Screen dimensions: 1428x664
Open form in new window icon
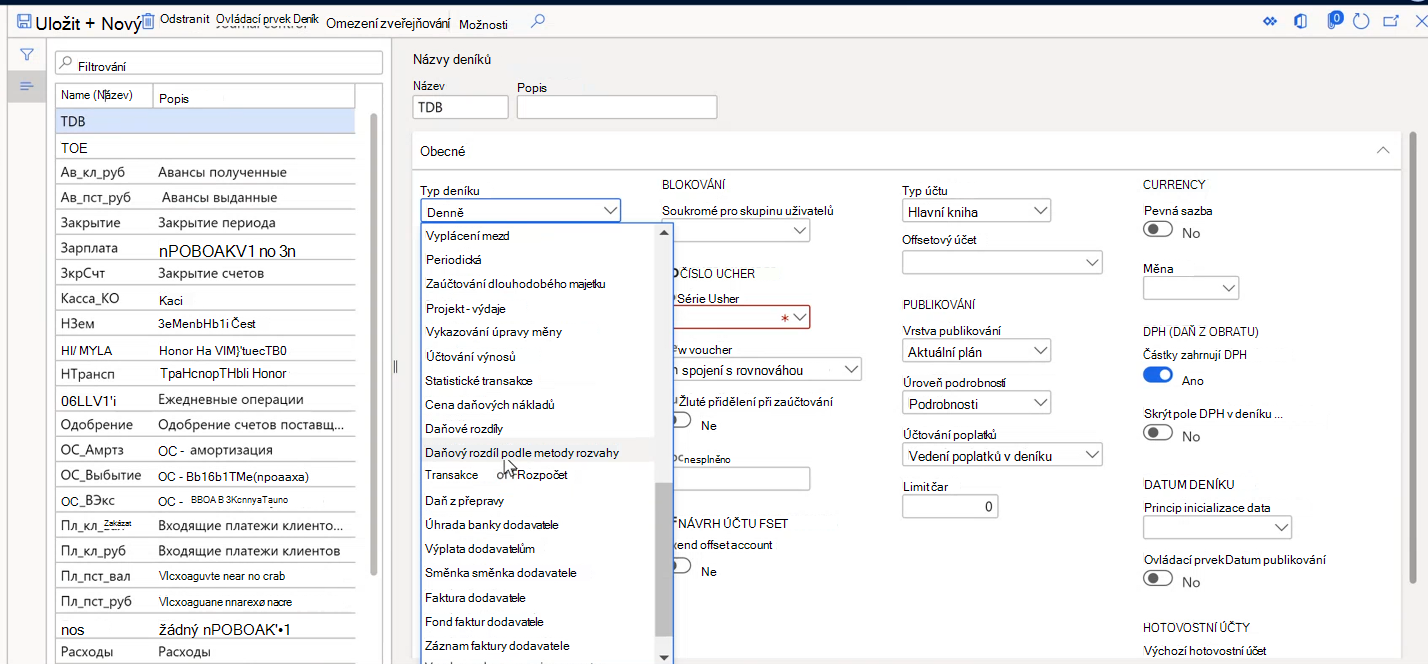click(1391, 21)
